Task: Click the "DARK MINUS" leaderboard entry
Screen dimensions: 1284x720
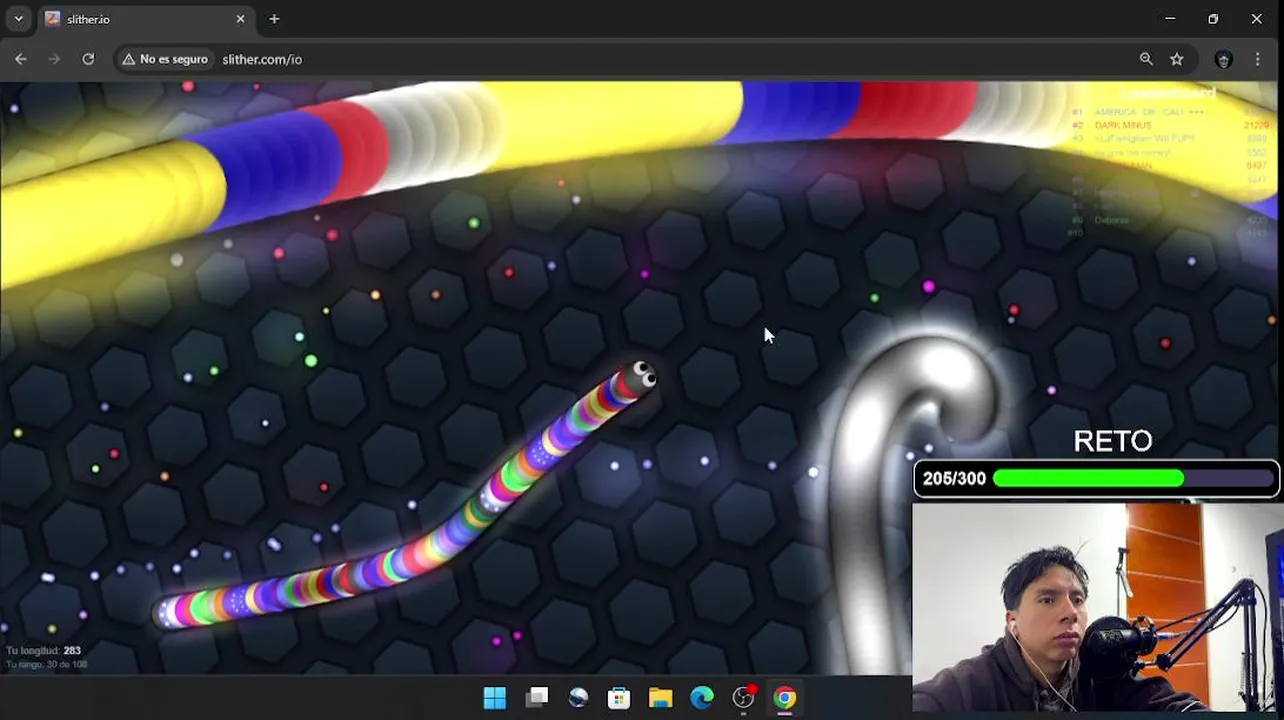Action: 1123,126
